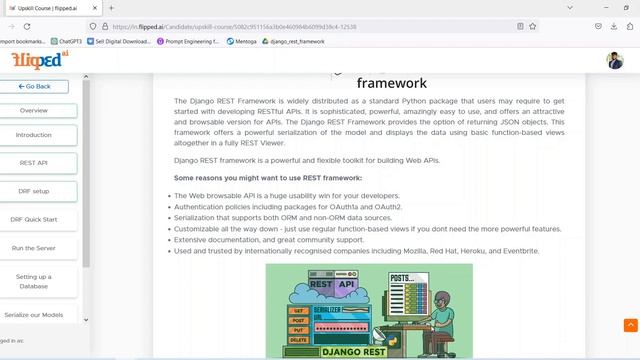Click the 'Serialization that supports' bullet
The image size is (640, 360).
(283, 218)
